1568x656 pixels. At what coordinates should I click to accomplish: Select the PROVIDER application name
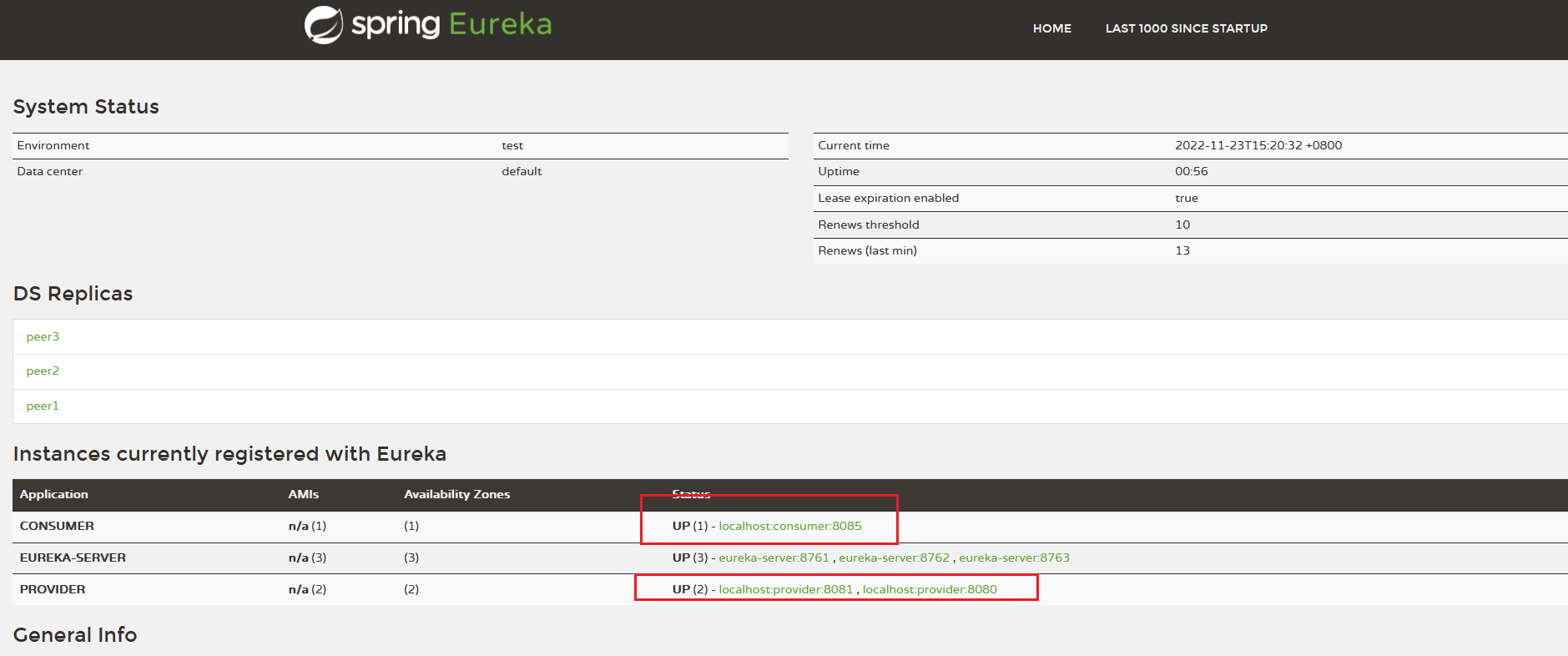[x=53, y=589]
